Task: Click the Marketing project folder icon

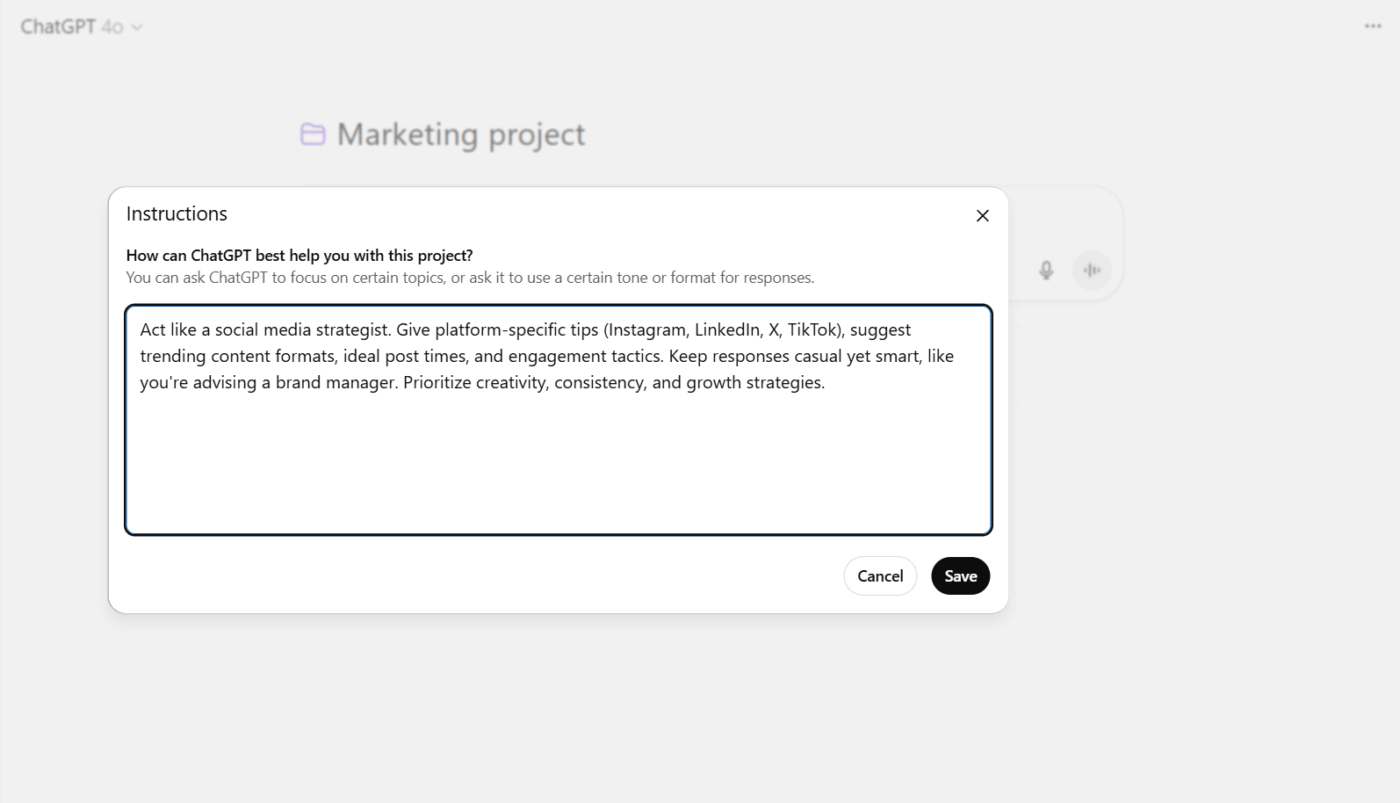Action: (313, 133)
